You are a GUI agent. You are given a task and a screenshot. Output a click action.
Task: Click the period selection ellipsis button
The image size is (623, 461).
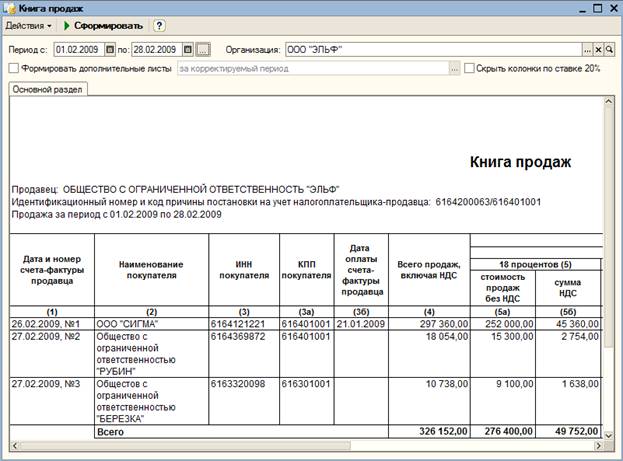point(203,49)
